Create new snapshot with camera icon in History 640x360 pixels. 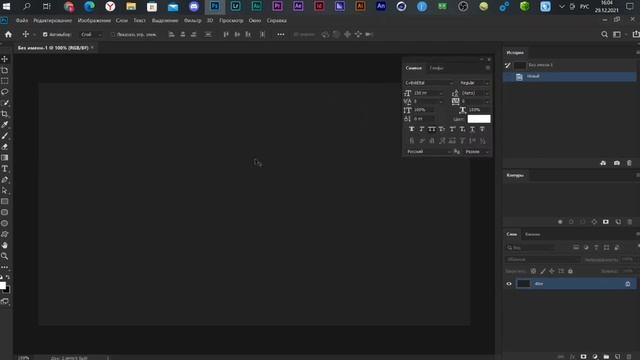[617, 163]
